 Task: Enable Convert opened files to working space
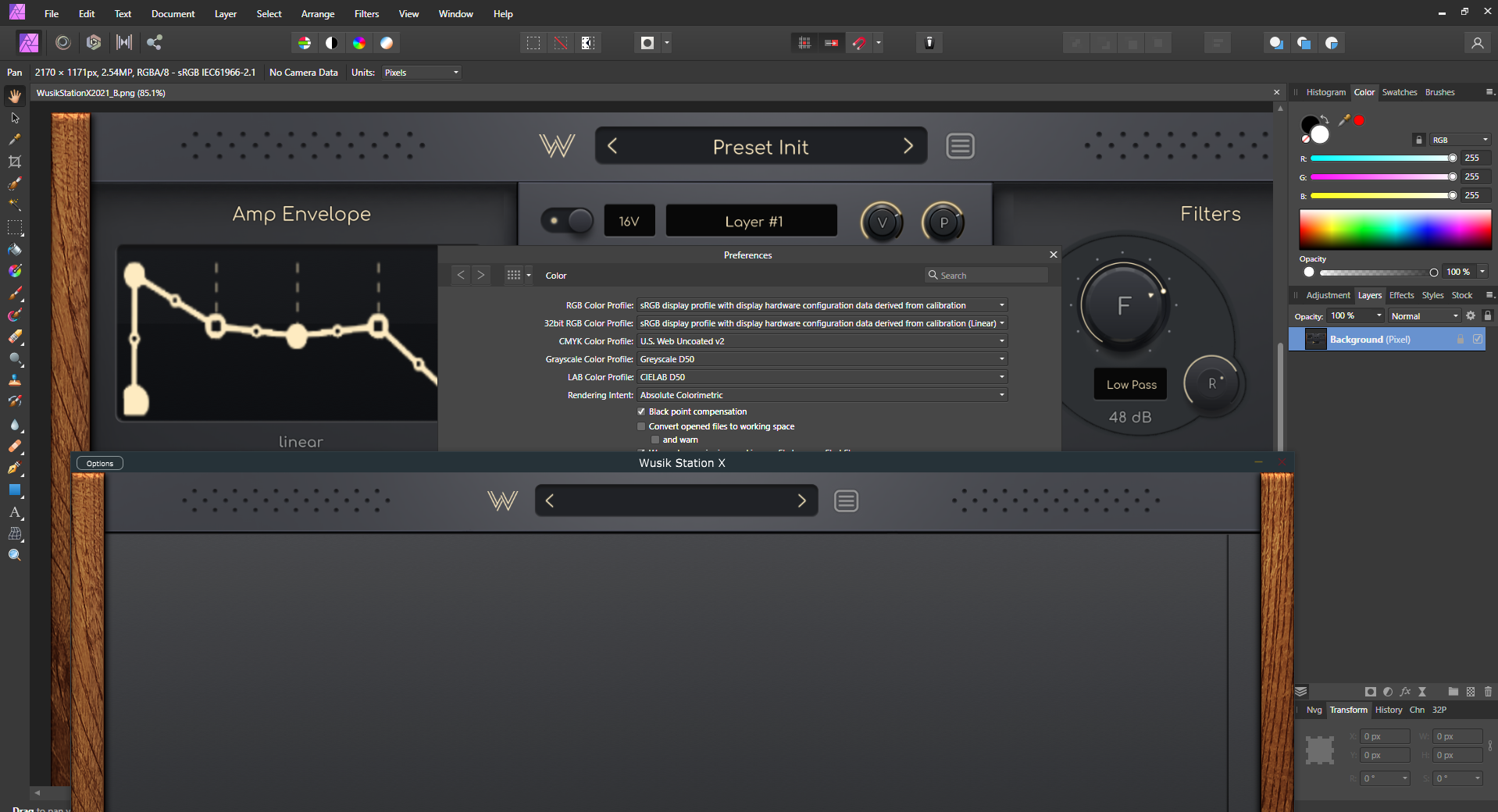click(x=641, y=426)
